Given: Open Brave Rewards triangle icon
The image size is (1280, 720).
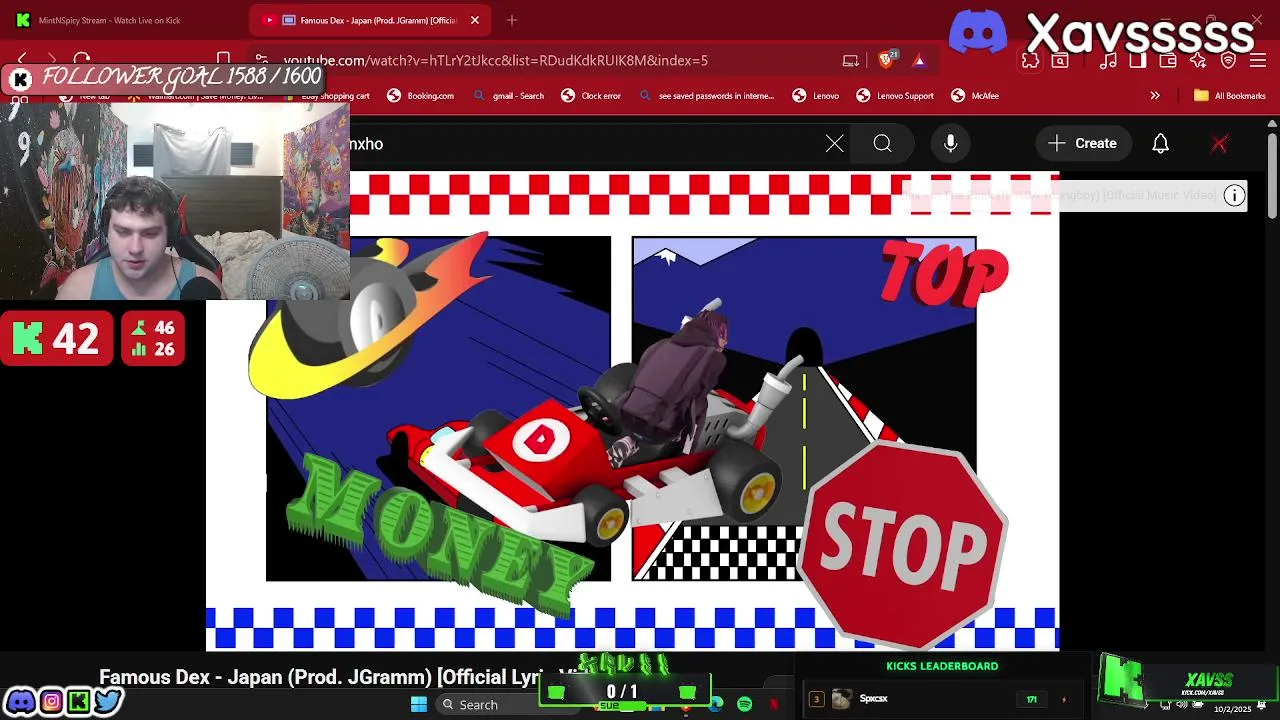Looking at the screenshot, I should (x=919, y=61).
